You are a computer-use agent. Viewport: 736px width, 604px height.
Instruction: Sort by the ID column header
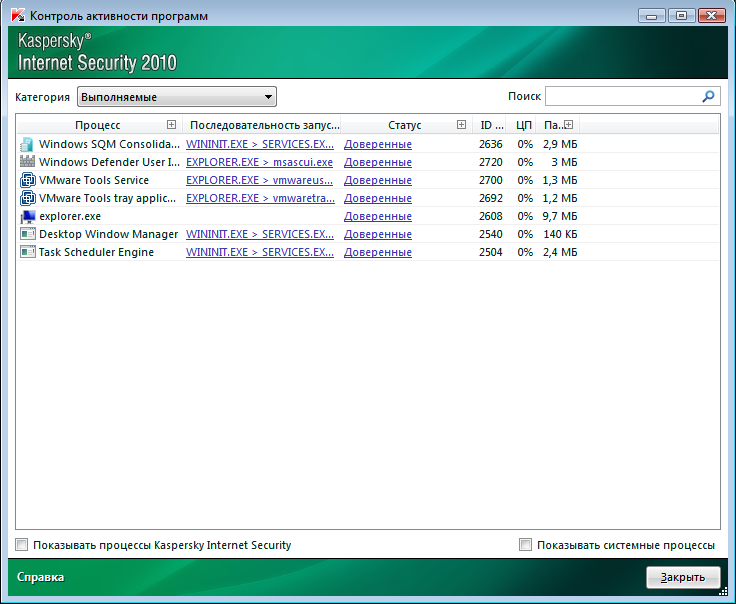tap(491, 125)
